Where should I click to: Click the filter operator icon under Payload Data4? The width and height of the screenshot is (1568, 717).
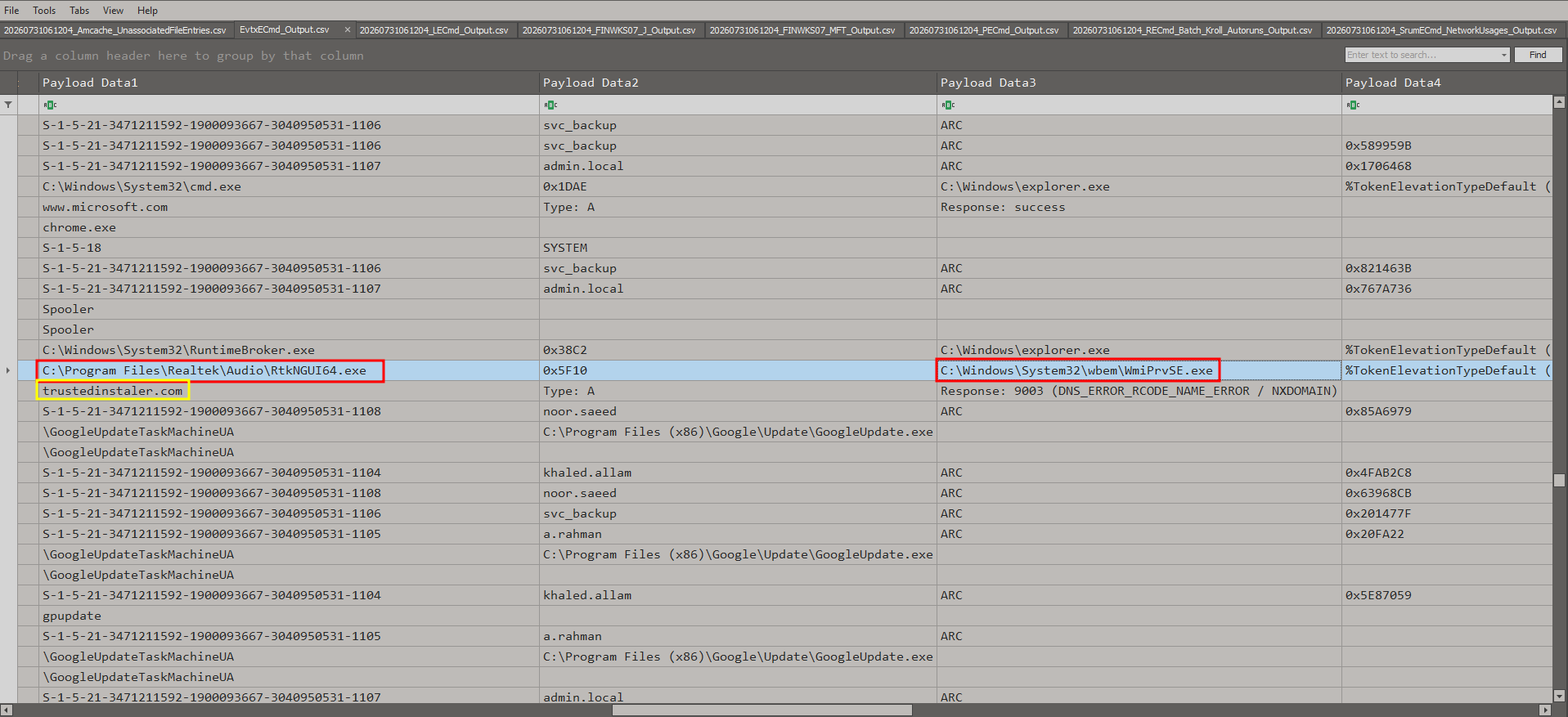pyautogui.click(x=1353, y=105)
